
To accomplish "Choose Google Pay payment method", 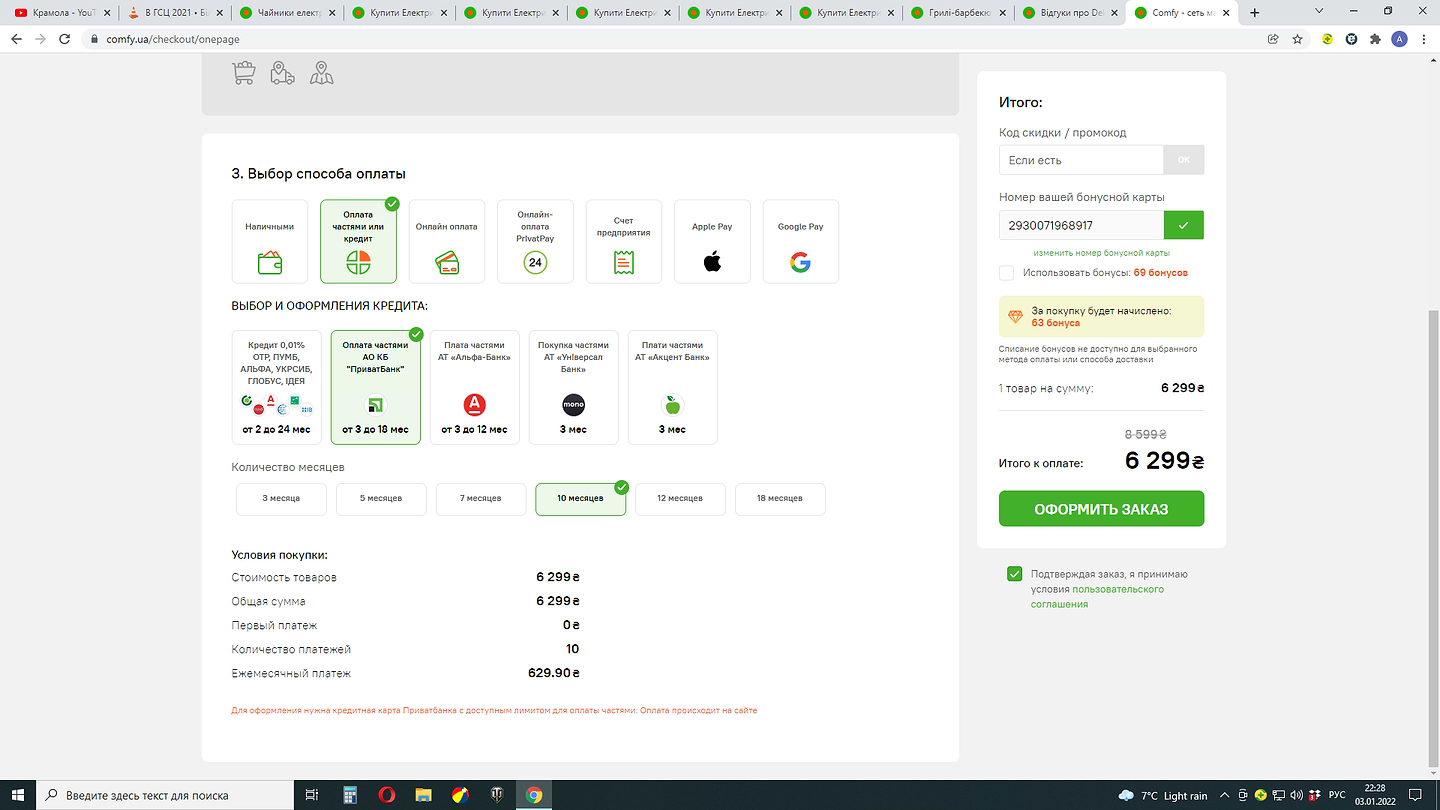I will [x=800, y=242].
